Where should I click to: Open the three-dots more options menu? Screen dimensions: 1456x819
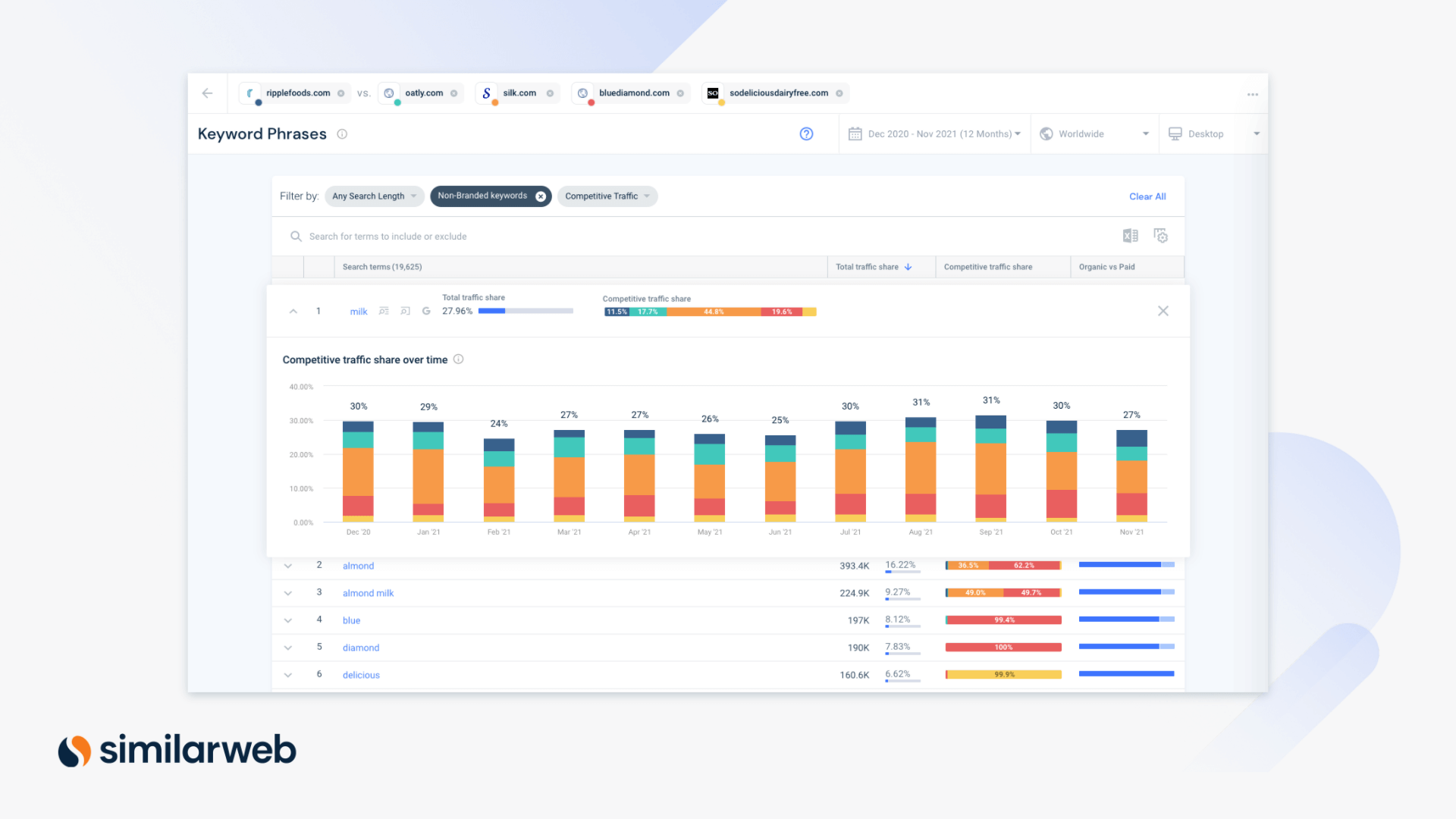point(1252,95)
